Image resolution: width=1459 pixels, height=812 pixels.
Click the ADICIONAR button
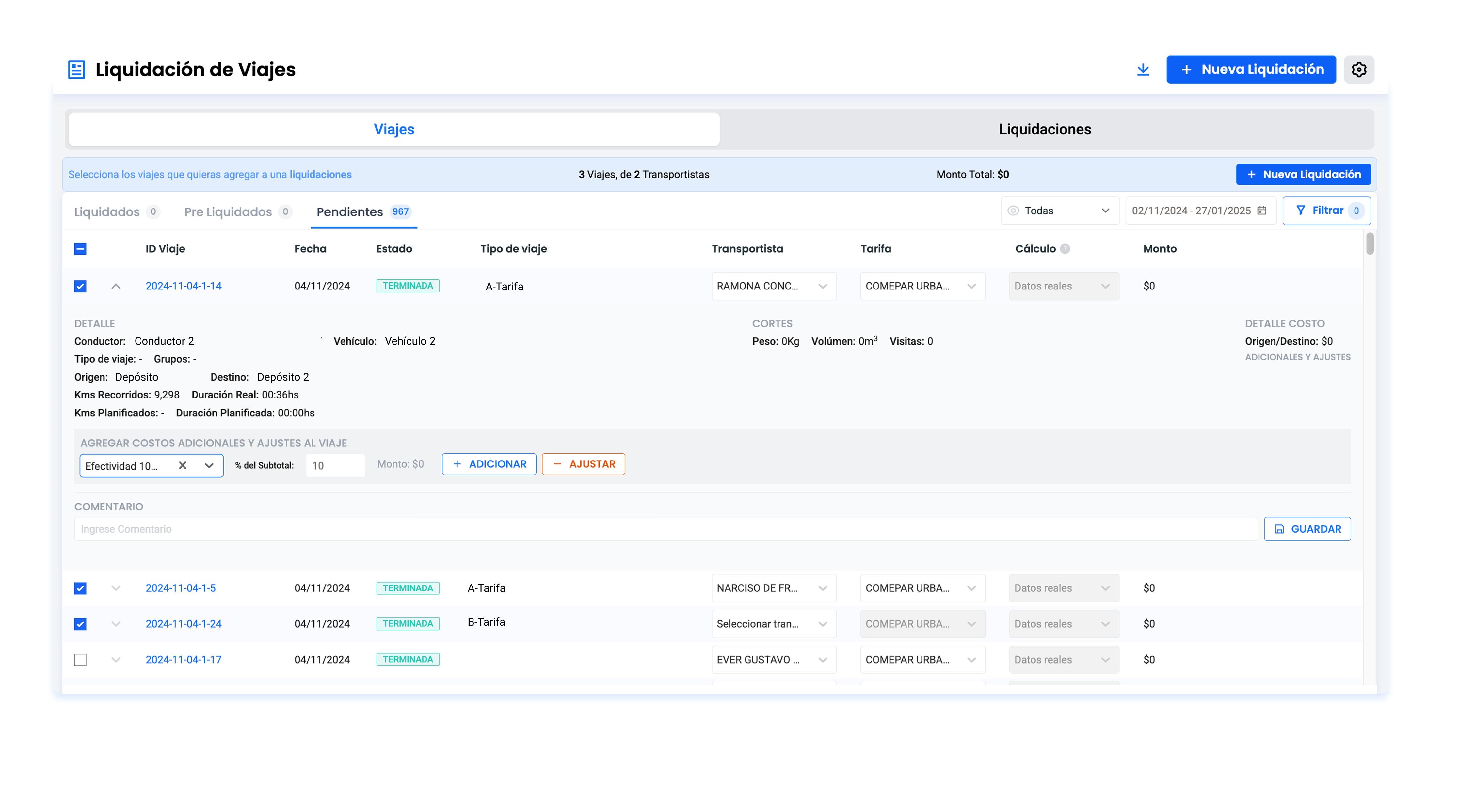pos(489,464)
